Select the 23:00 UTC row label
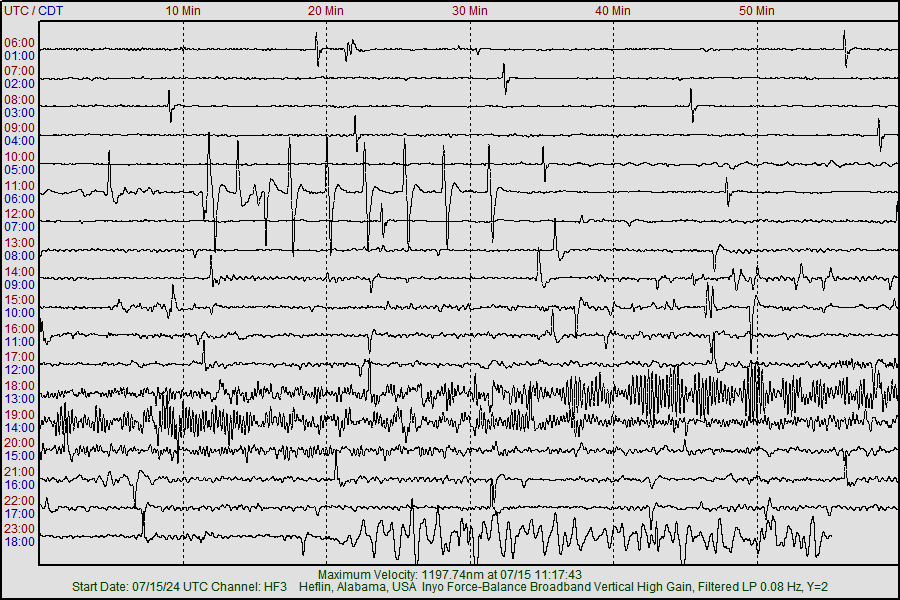The width and height of the screenshot is (900, 600). pos(20,529)
